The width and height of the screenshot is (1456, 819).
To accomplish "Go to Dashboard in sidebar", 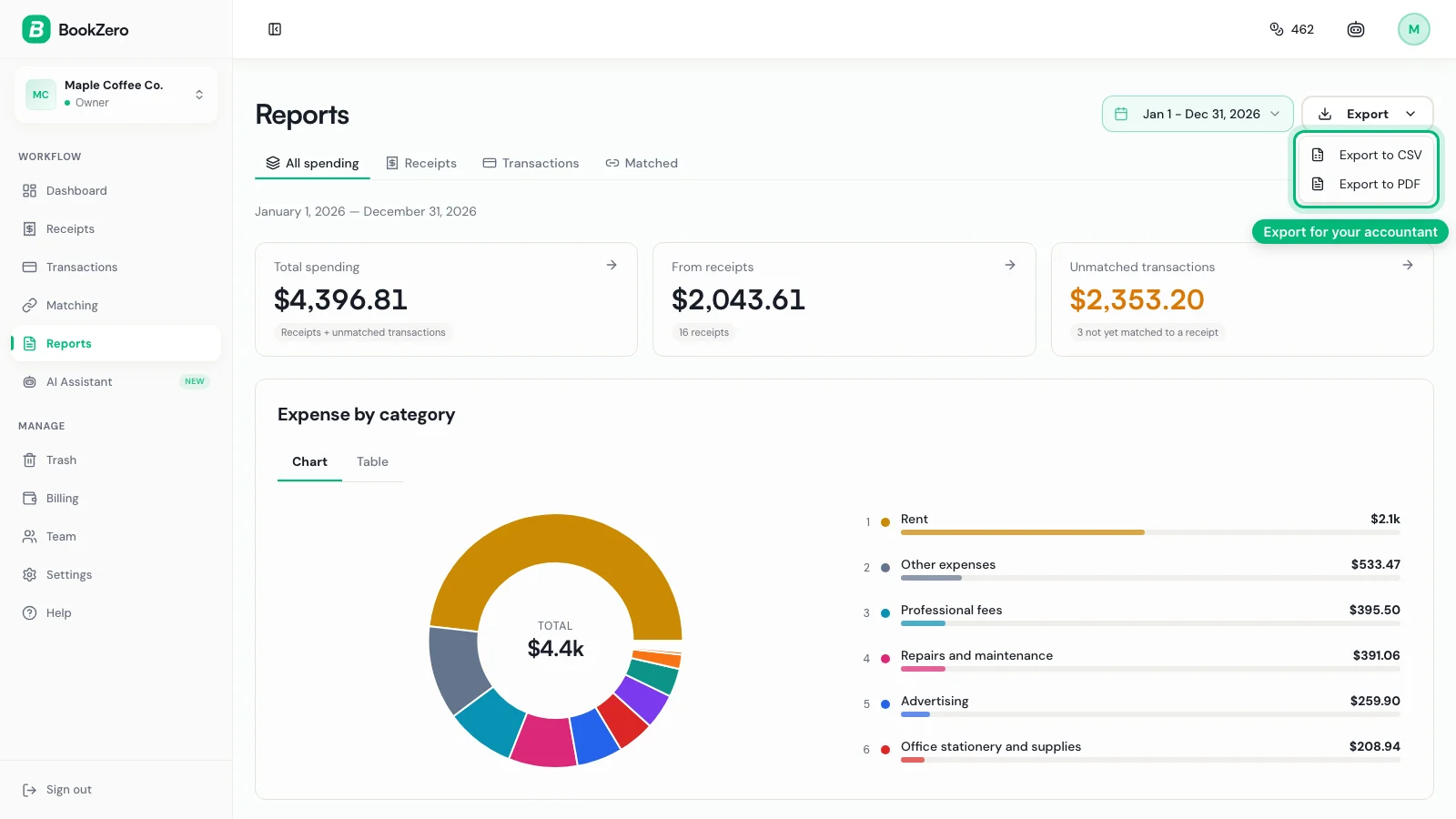I will tap(116, 191).
